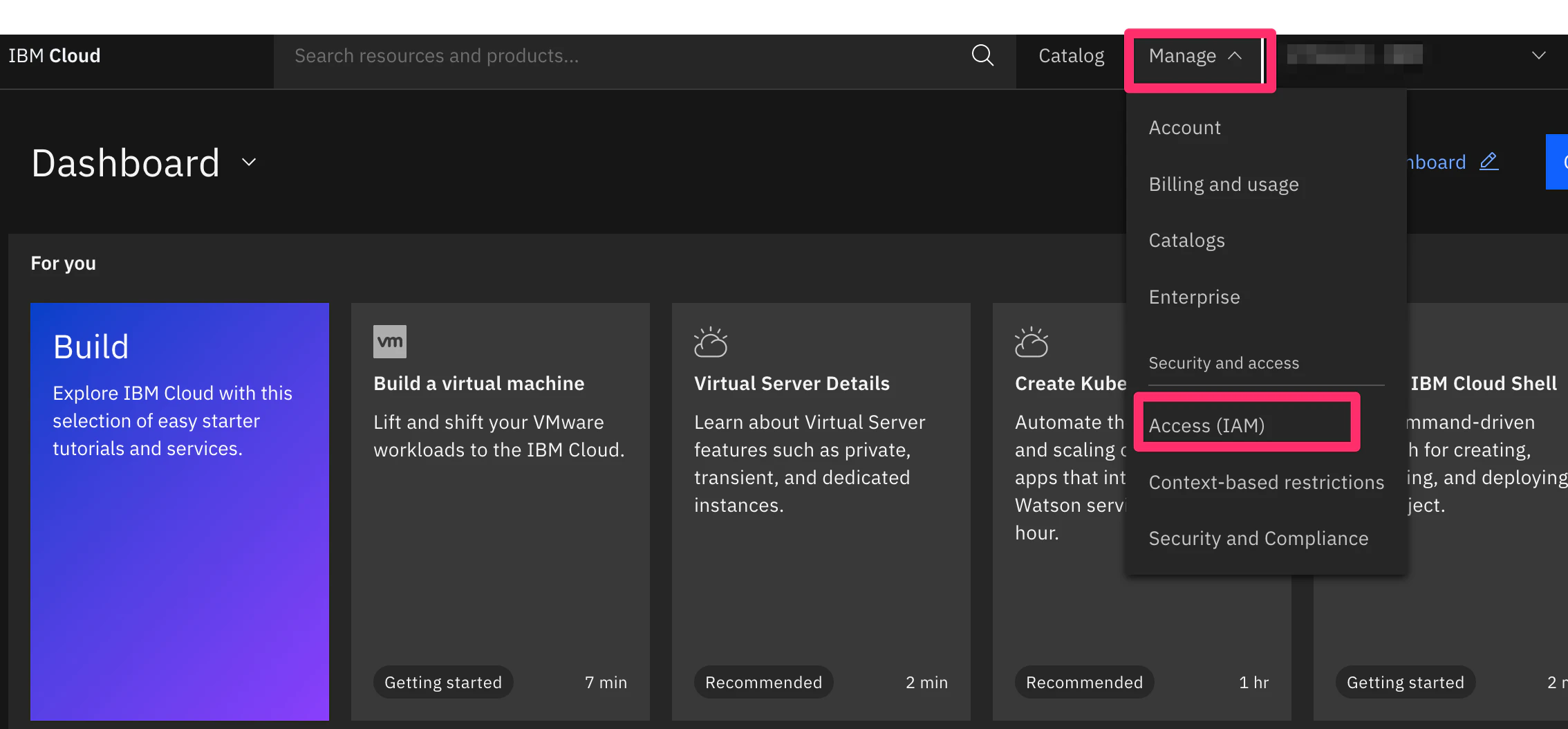Click the Explore IBM Cloud description text
The height and width of the screenshot is (729, 1568).
click(173, 421)
